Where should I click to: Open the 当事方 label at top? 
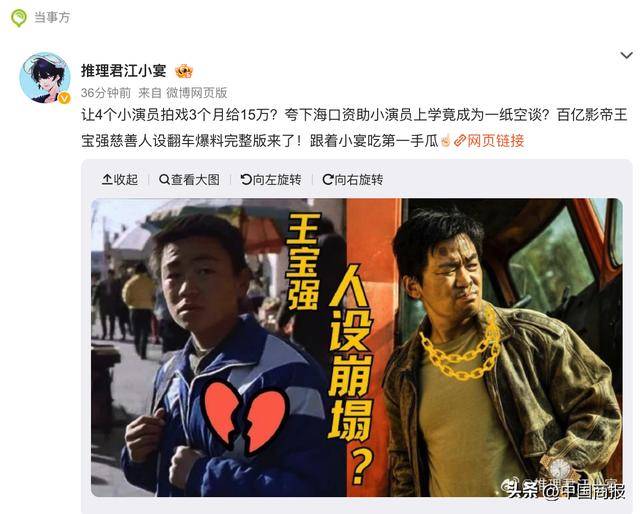(52, 18)
